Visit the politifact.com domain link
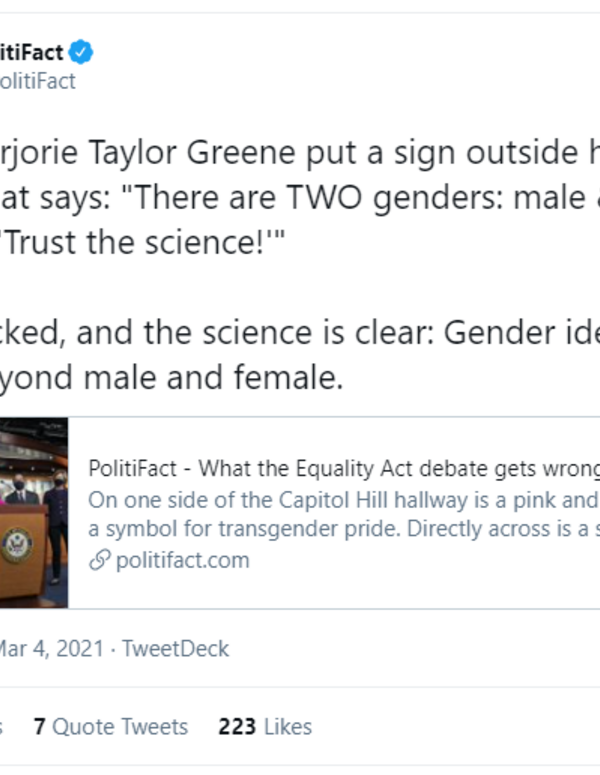Image resolution: width=600 pixels, height=775 pixels. click(x=182, y=560)
